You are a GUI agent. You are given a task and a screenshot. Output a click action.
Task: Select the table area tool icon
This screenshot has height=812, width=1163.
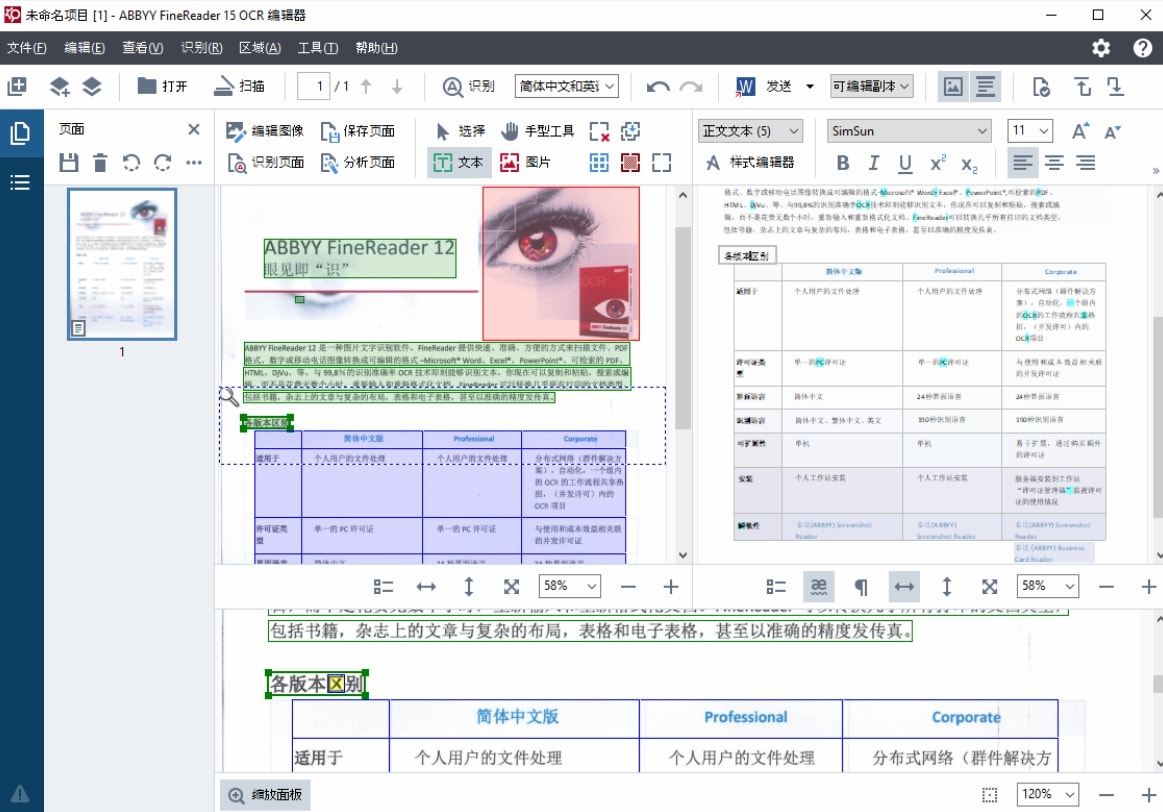tap(599, 162)
